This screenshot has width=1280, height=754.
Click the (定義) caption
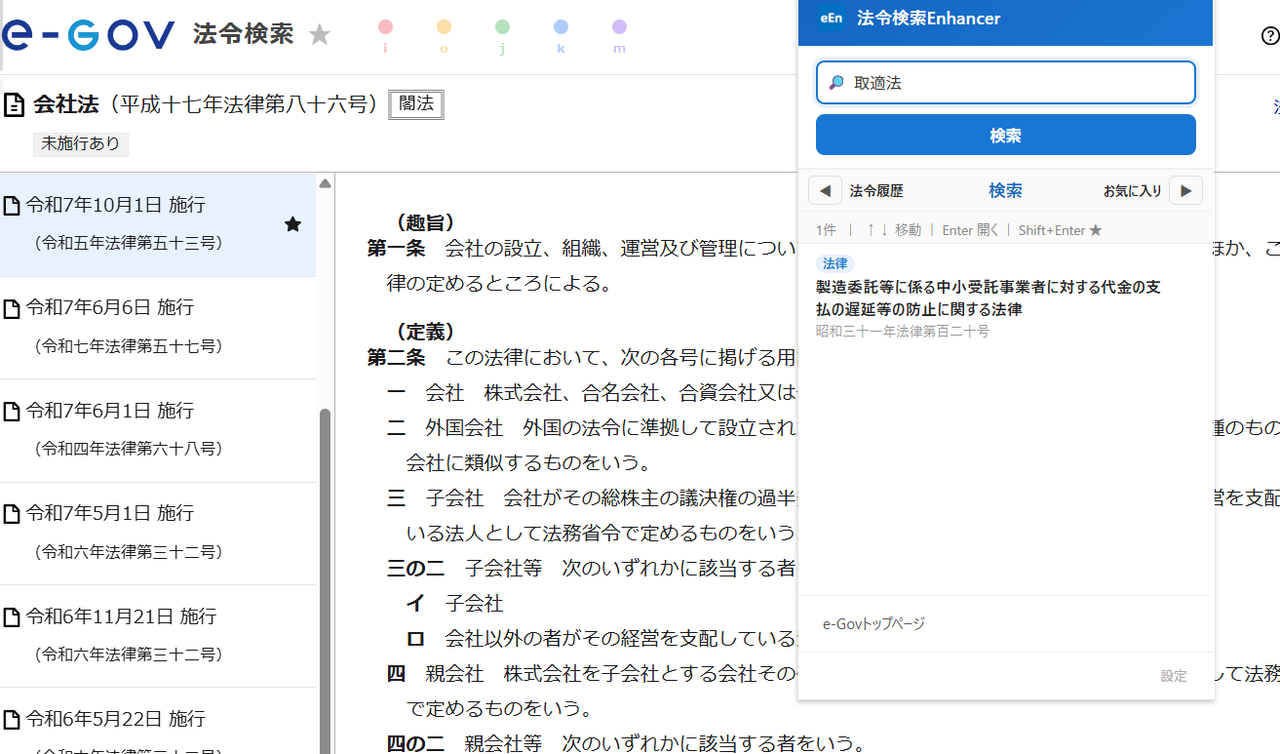[x=426, y=331]
